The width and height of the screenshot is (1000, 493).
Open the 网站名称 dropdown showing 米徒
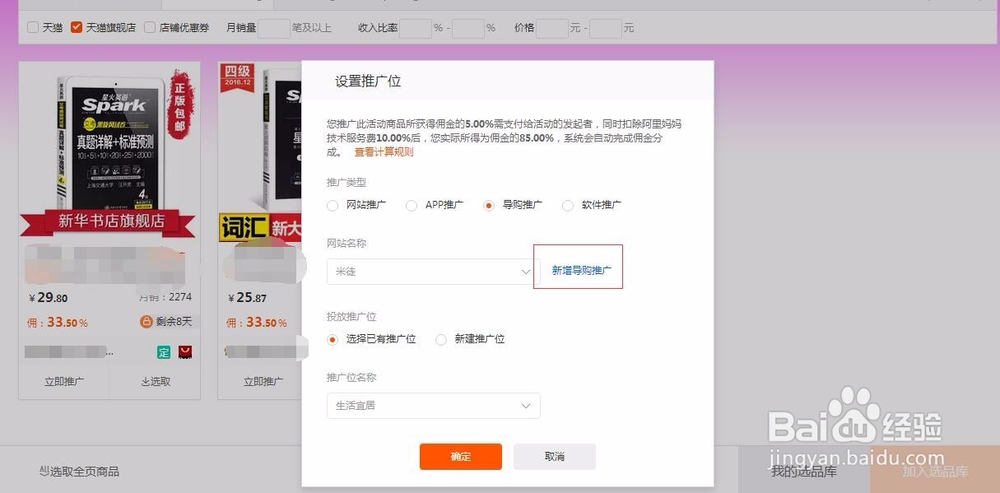click(433, 271)
